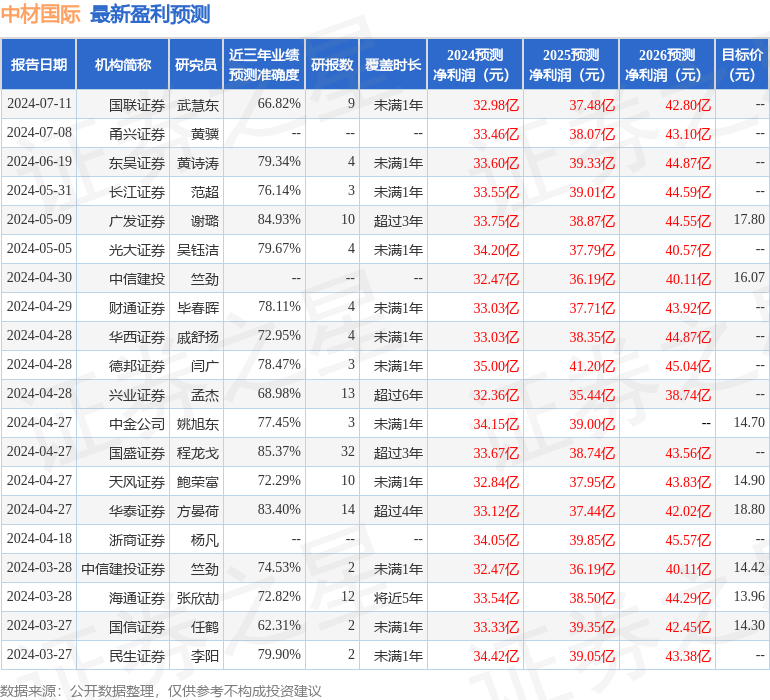Click 32.98亿 profit forecast for 国联证券
This screenshot has width=770, height=700.
coord(496,105)
